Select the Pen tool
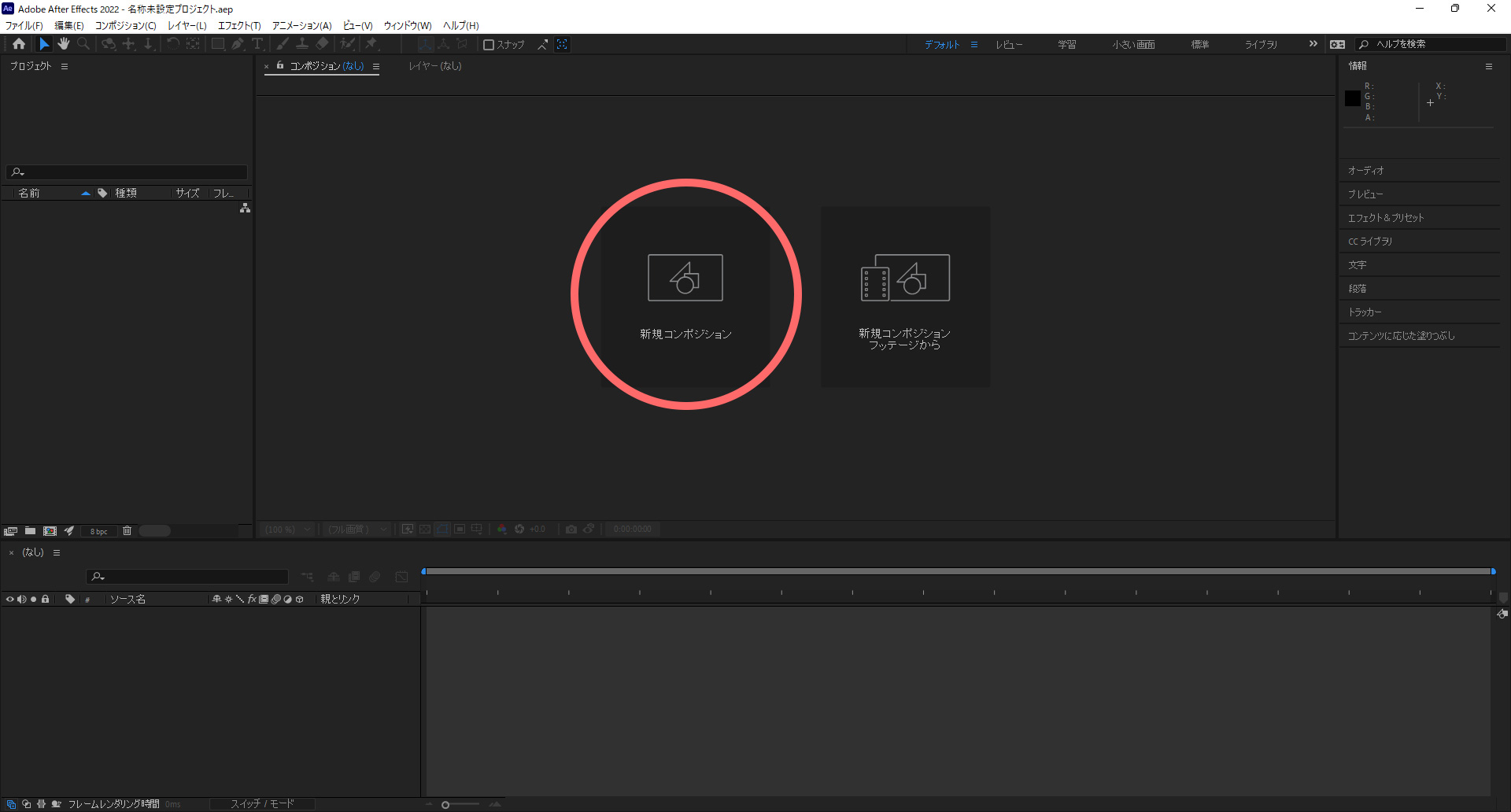This screenshot has height=812, width=1511. [x=238, y=44]
